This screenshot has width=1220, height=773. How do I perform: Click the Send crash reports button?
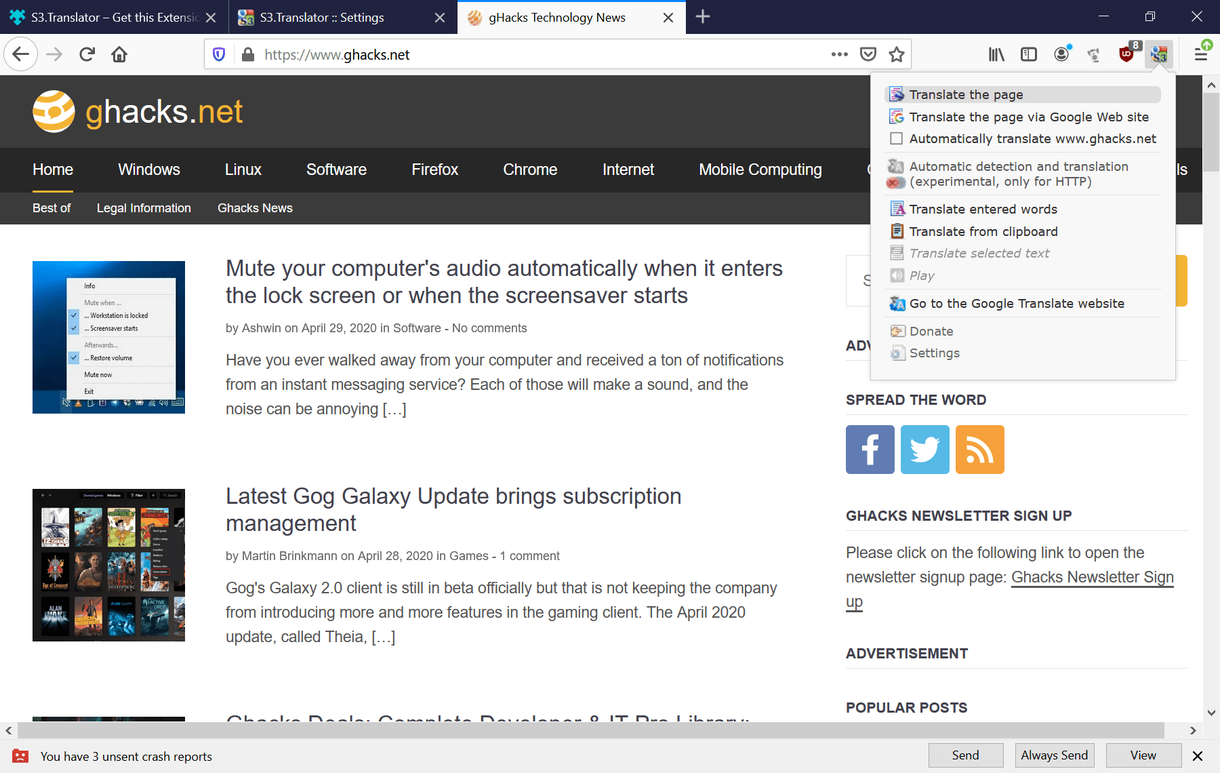coord(965,756)
